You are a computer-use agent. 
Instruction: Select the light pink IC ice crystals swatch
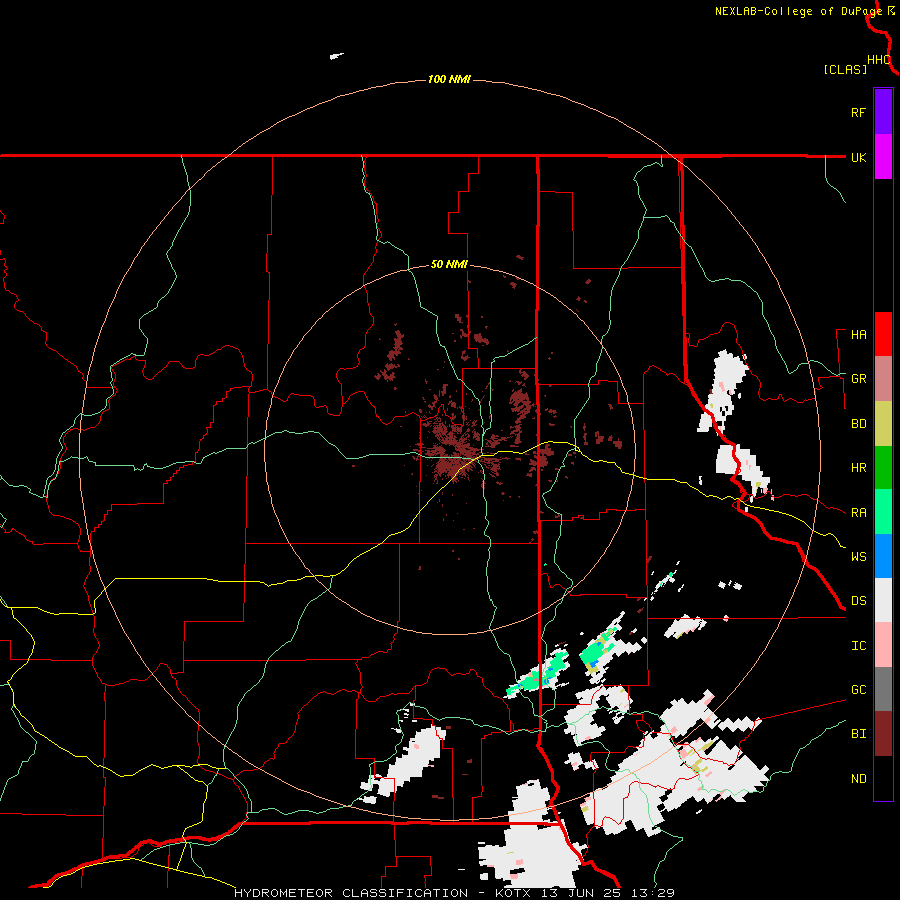[883, 645]
